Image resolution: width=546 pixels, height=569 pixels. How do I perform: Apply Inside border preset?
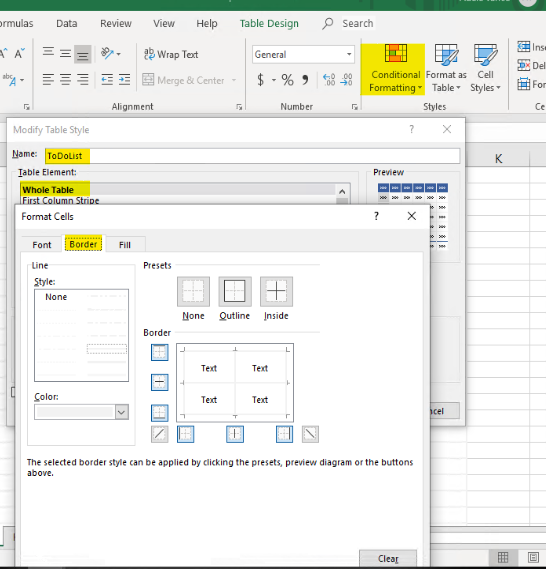(x=276, y=292)
